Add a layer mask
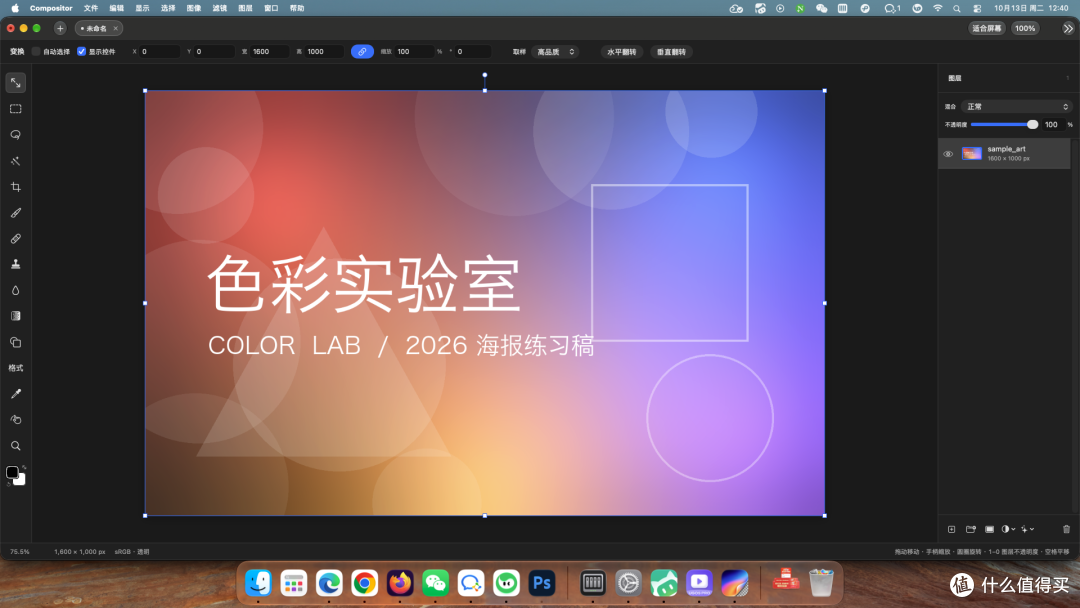Screen dimensions: 1080x608 [x=989, y=530]
